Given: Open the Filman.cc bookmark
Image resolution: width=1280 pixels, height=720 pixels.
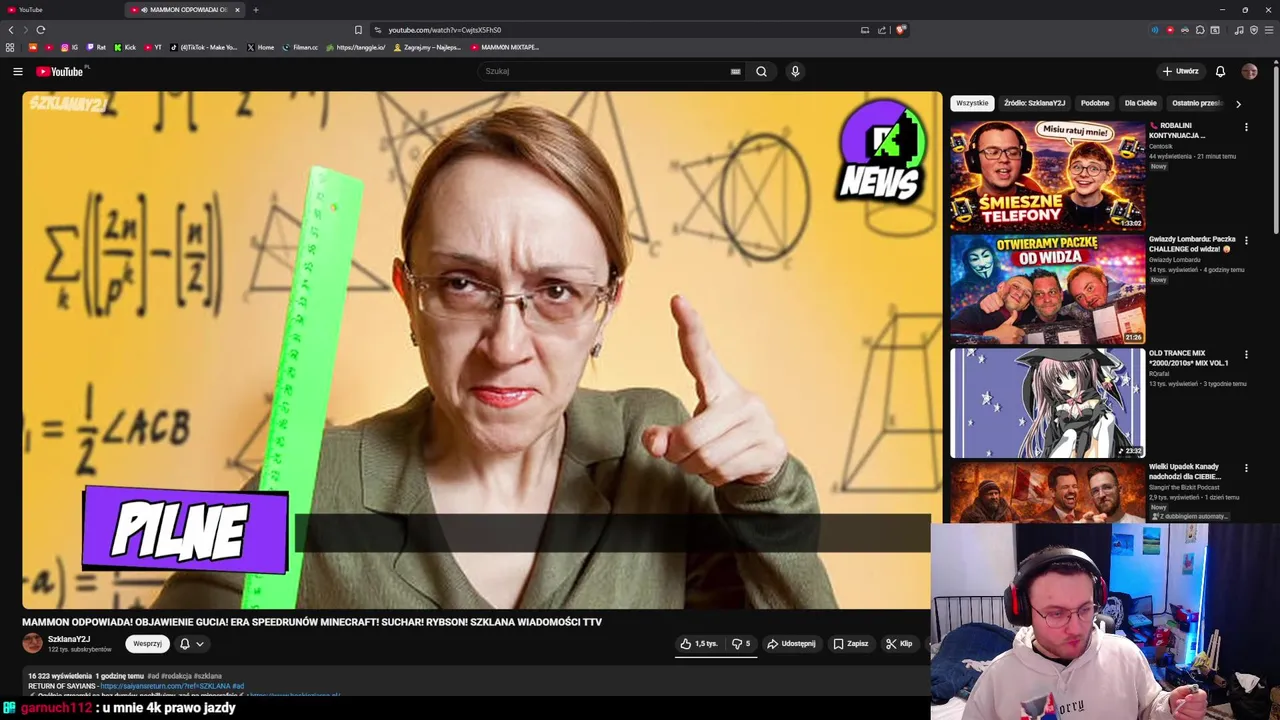Looking at the screenshot, I should tap(300, 47).
